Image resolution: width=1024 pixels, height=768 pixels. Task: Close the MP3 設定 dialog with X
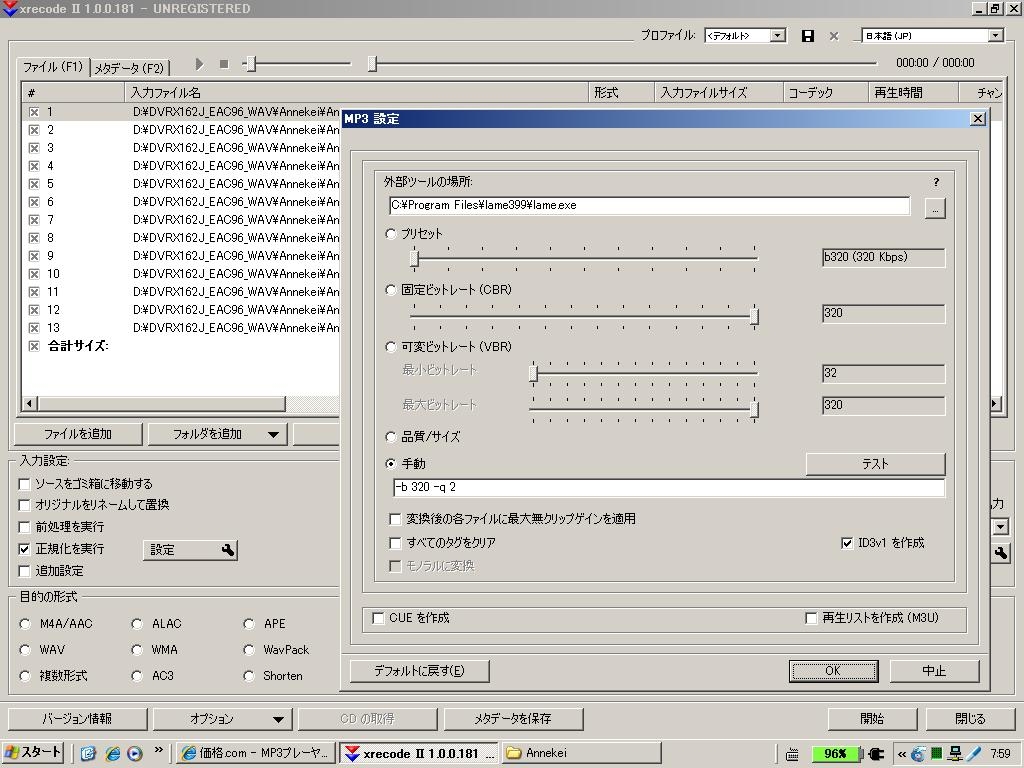(x=978, y=118)
